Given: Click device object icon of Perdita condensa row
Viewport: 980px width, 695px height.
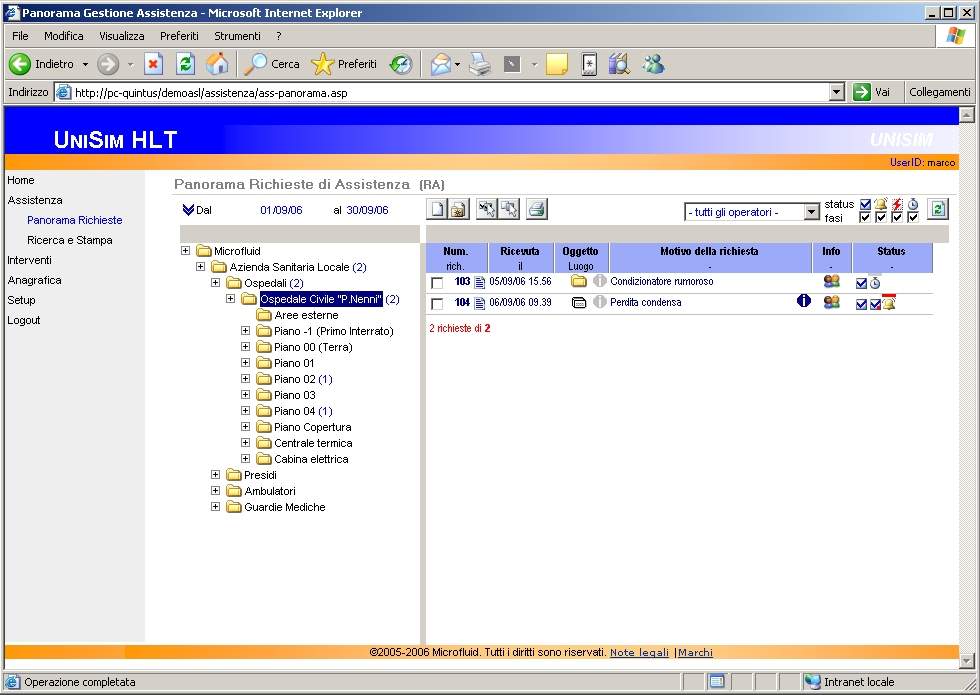Looking at the screenshot, I should click(x=579, y=302).
